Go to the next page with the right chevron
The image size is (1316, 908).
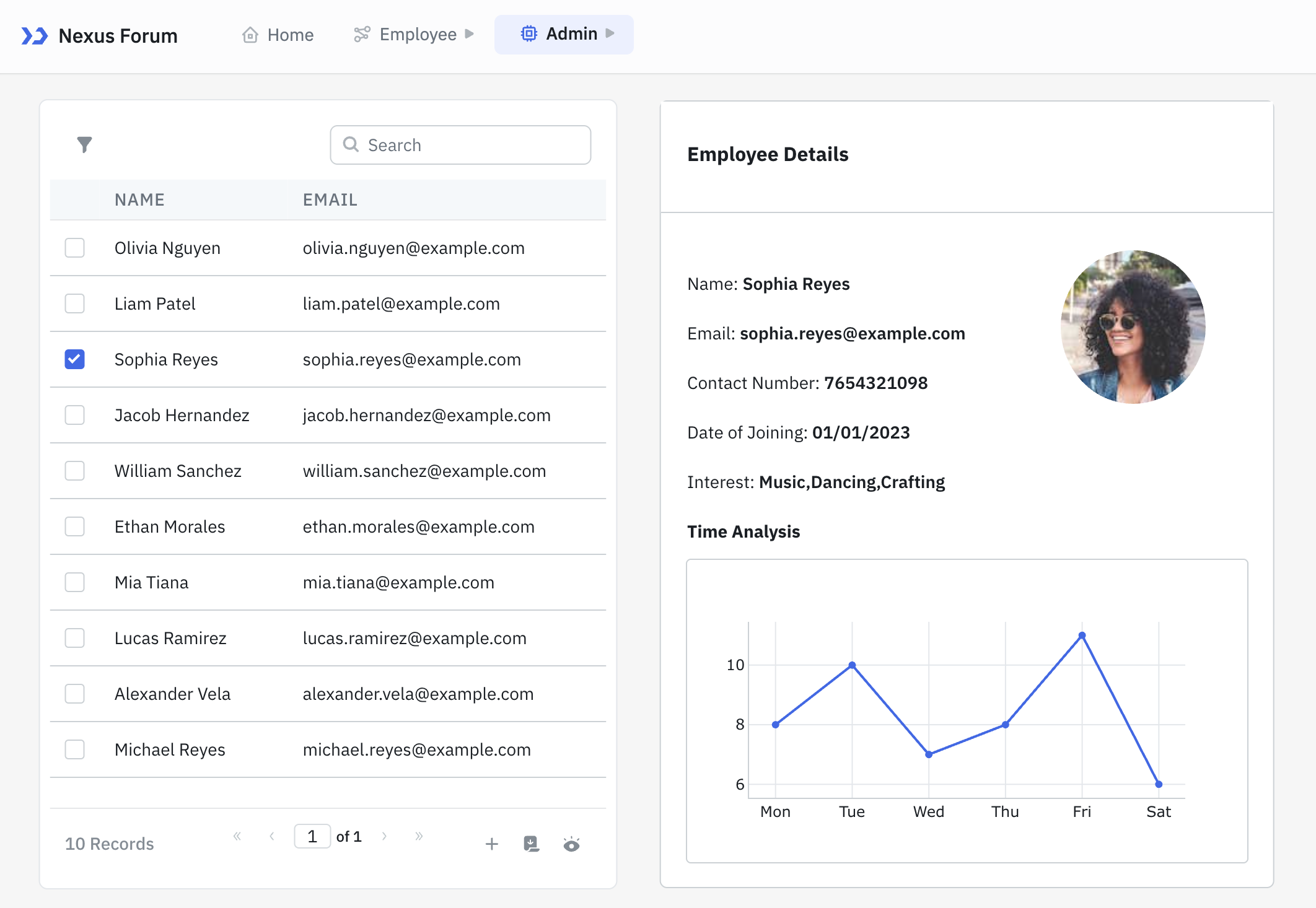[x=385, y=836]
